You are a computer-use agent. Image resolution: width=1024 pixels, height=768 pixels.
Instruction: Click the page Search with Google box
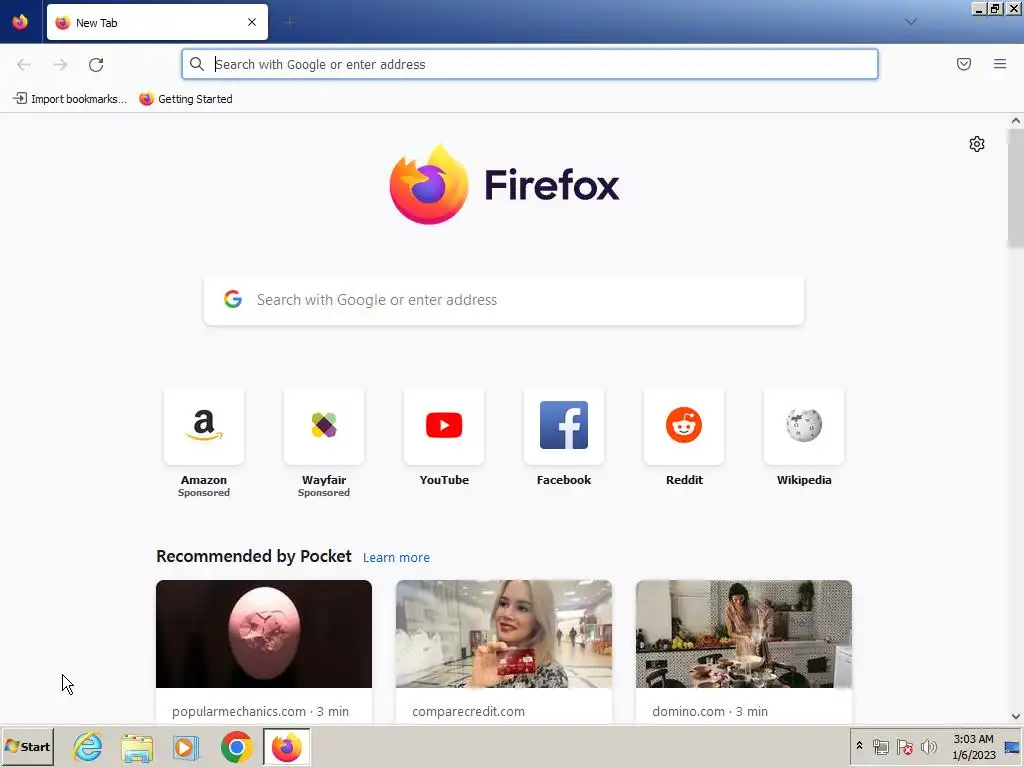point(504,300)
